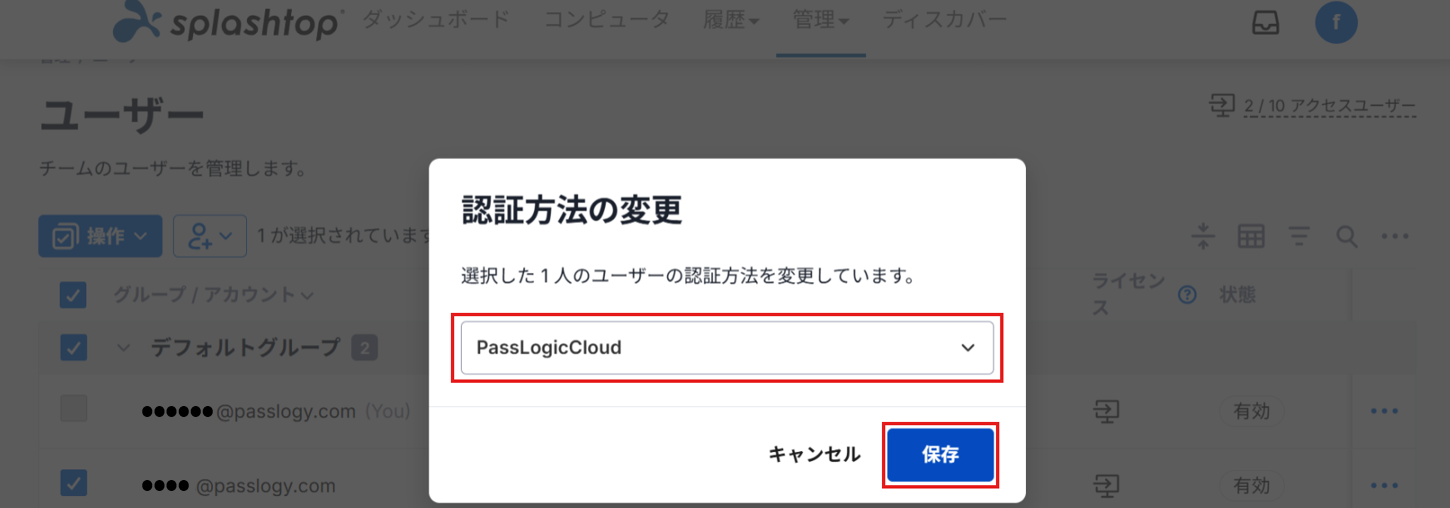1450x508 pixels.
Task: Toggle the デフォルトグループ group checkbox
Action: [73, 348]
